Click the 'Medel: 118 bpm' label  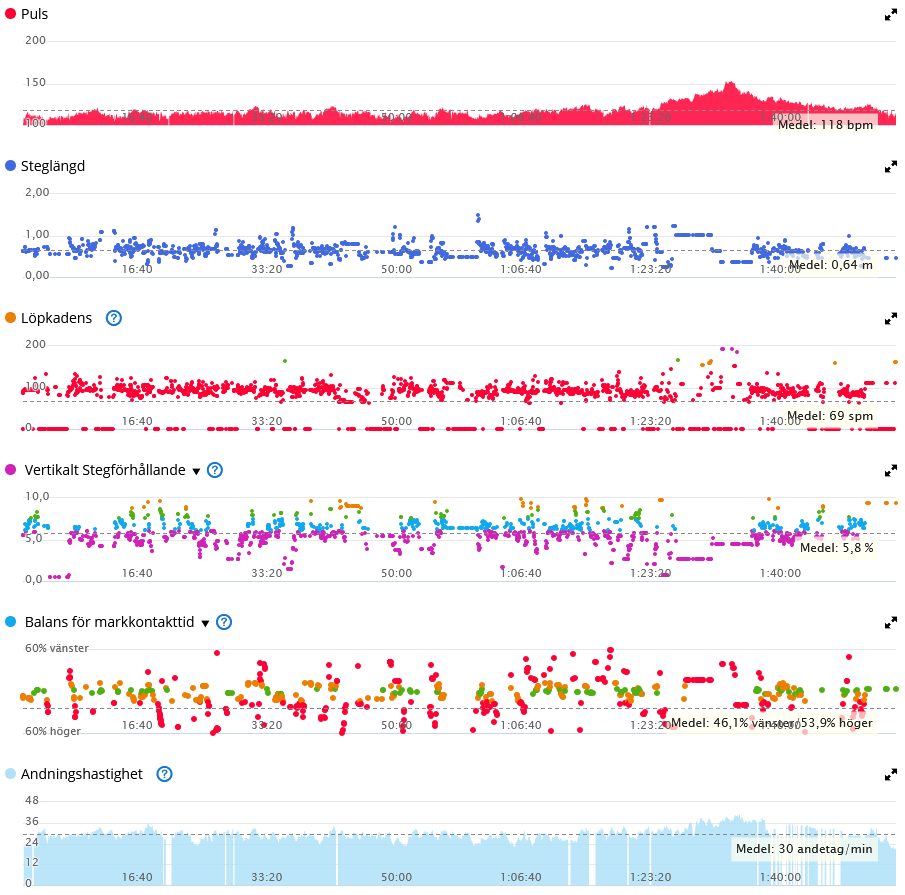pyautogui.click(x=825, y=125)
